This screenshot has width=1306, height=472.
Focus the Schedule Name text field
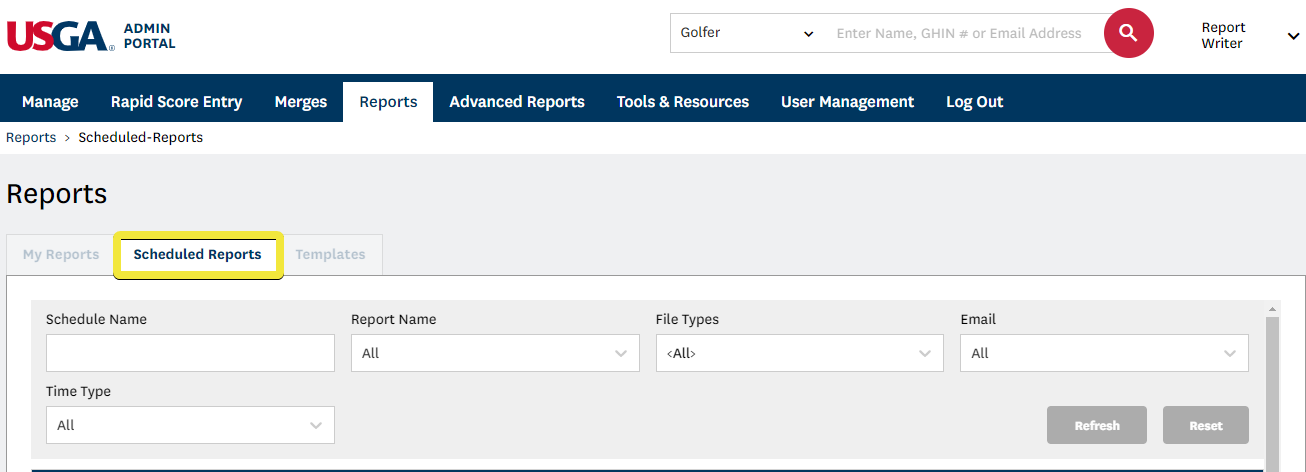tap(190, 353)
